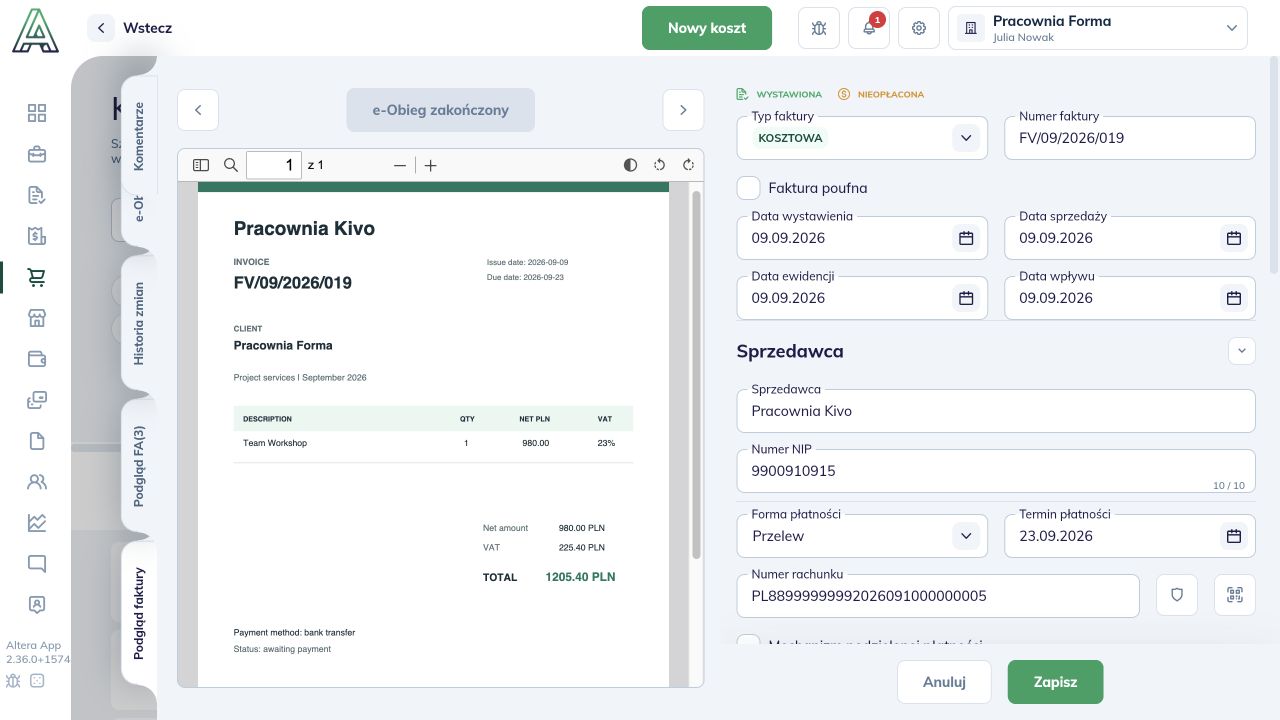
Task: Click the Nowy koszt button
Action: (707, 28)
